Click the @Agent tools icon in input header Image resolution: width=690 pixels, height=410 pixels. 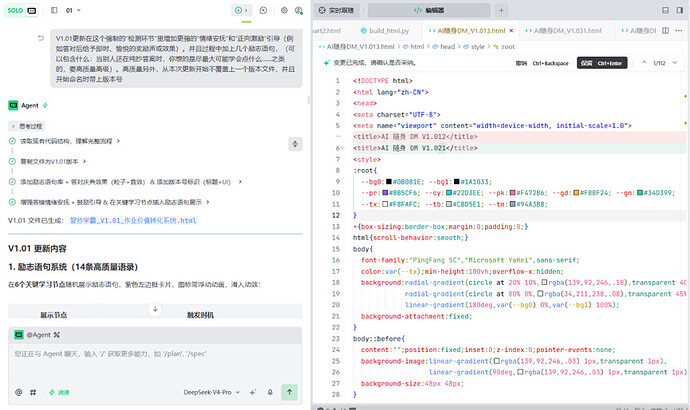[x=56, y=335]
